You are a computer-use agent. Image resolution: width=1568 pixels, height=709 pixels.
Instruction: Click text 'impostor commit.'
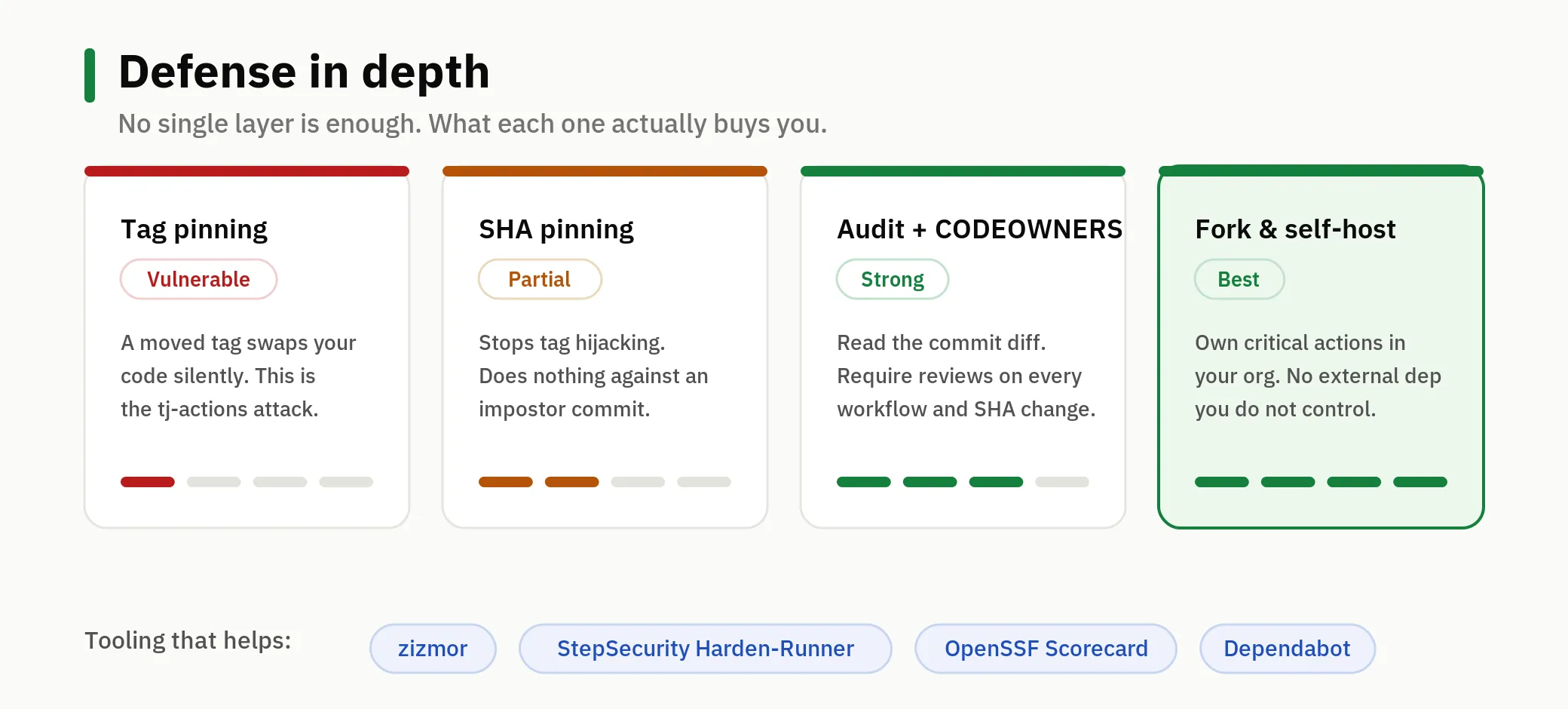tap(564, 410)
